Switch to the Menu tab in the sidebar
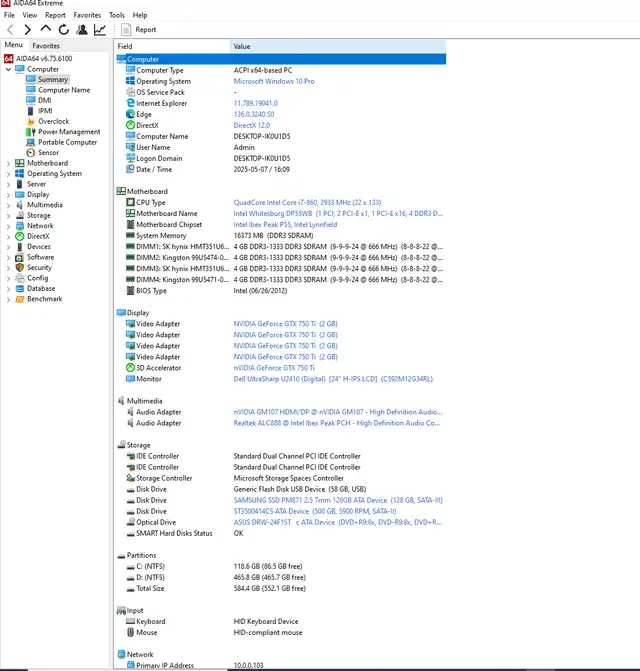This screenshot has height=671, width=640. (x=14, y=45)
